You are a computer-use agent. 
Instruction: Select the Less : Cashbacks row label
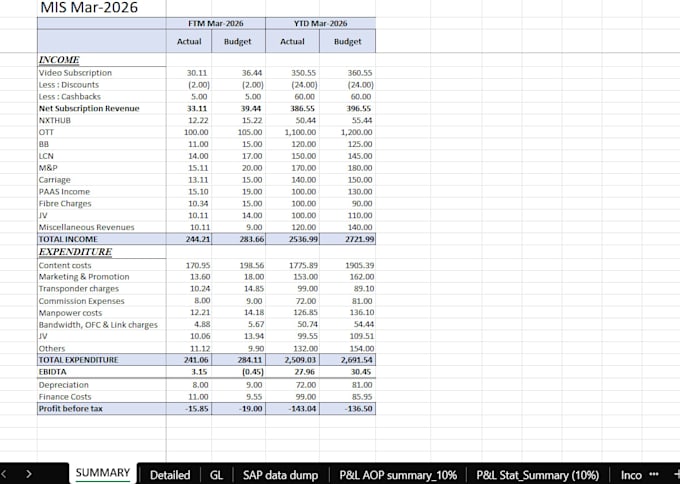click(69, 96)
